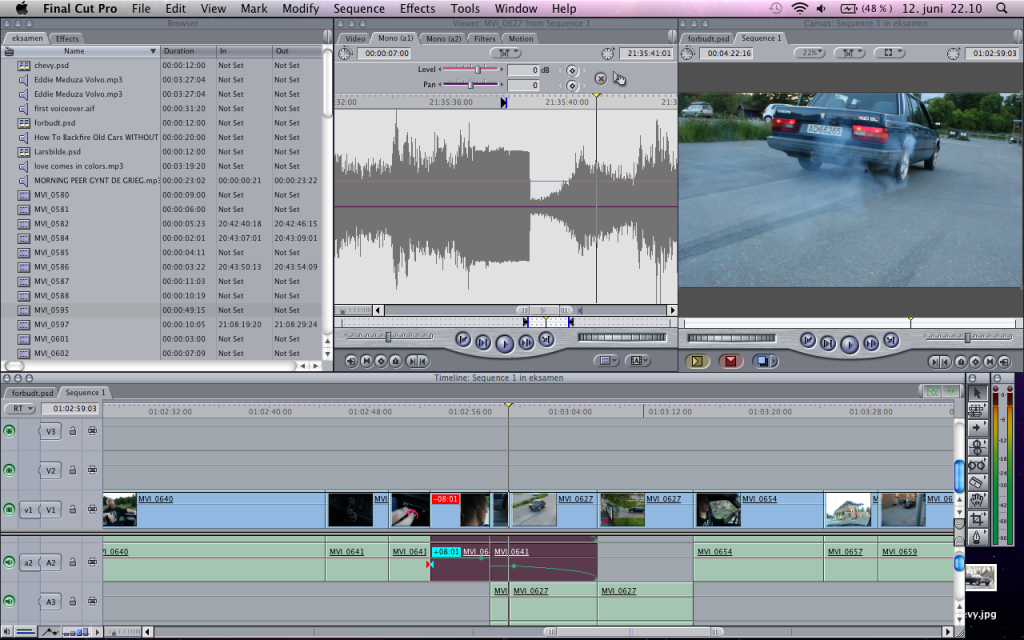1024x640 pixels.
Task: Toggle V1 track visibility
Action: (x=9, y=509)
